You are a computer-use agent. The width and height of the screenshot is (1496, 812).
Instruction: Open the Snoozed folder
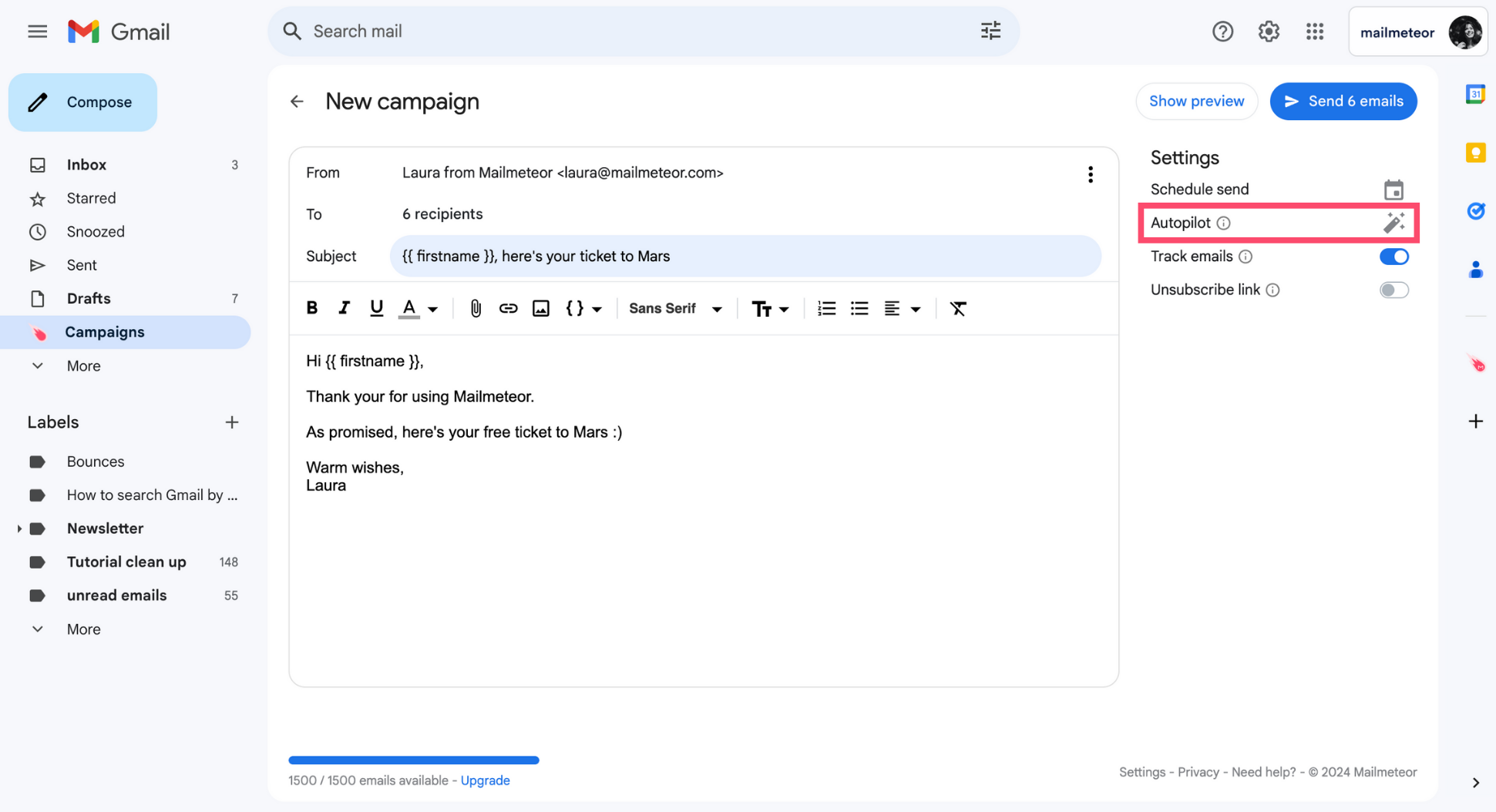coord(126,232)
